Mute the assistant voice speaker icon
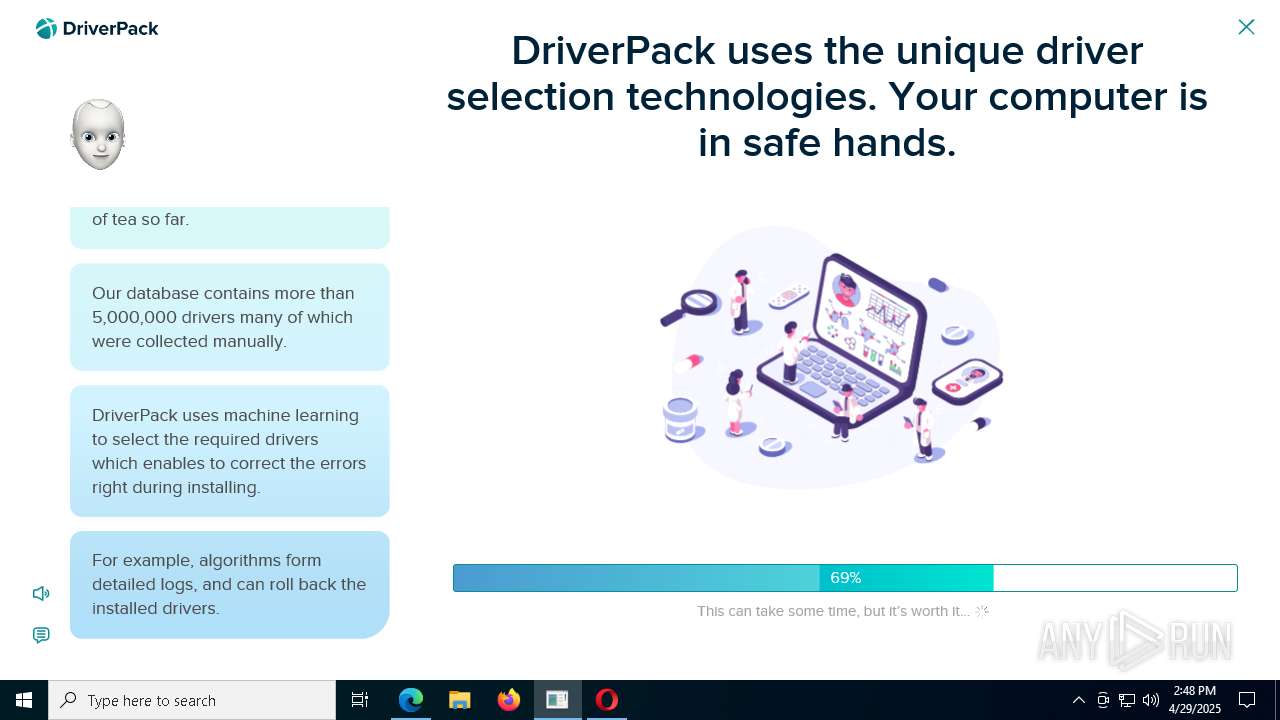Screen dimensions: 1280x720 coord(41,594)
